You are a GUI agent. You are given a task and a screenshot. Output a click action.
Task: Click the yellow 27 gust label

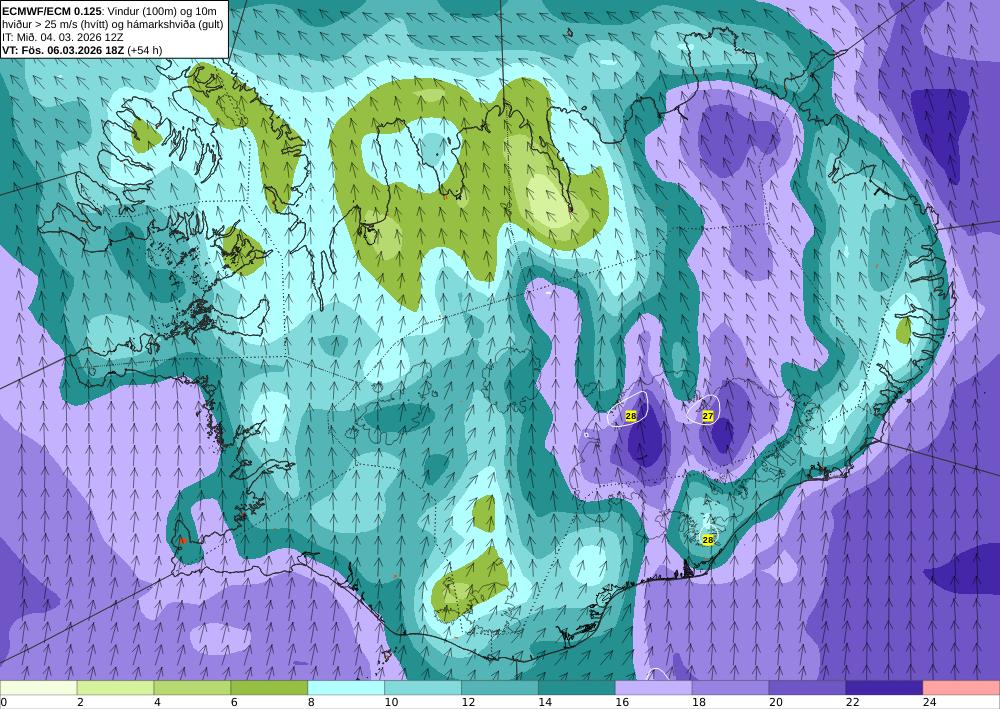[x=707, y=416]
